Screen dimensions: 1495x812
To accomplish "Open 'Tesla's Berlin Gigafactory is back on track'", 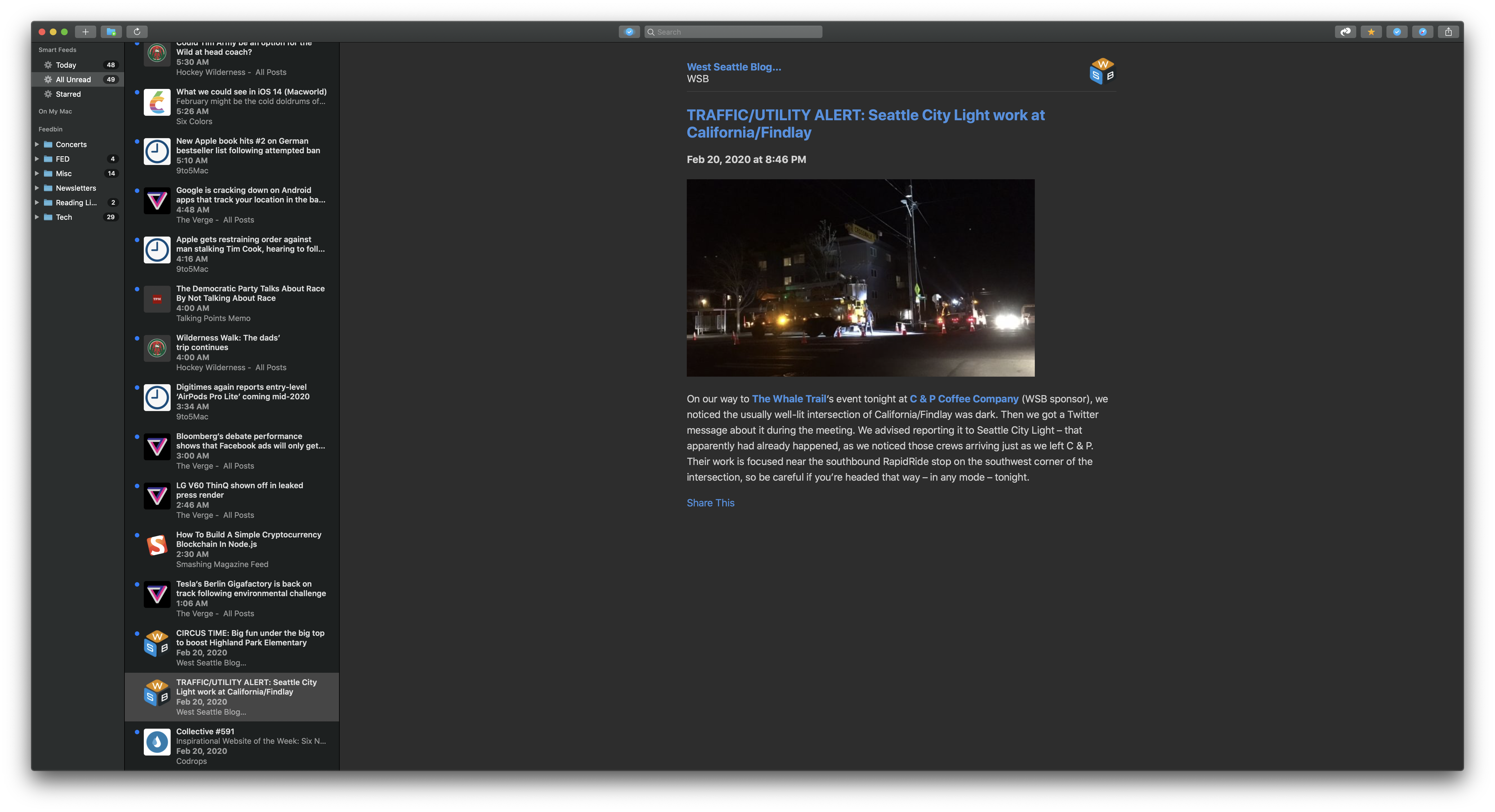I will (x=232, y=599).
